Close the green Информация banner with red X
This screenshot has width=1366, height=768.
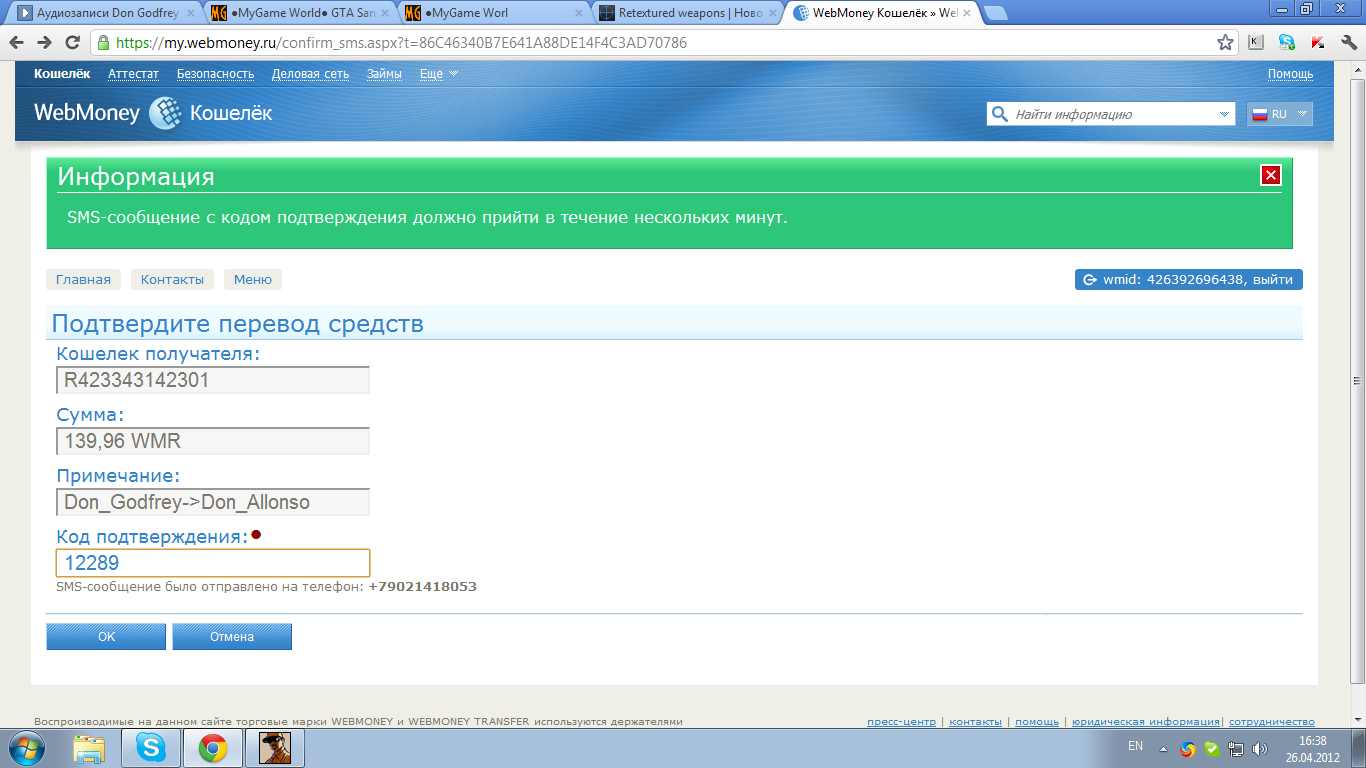(1271, 175)
